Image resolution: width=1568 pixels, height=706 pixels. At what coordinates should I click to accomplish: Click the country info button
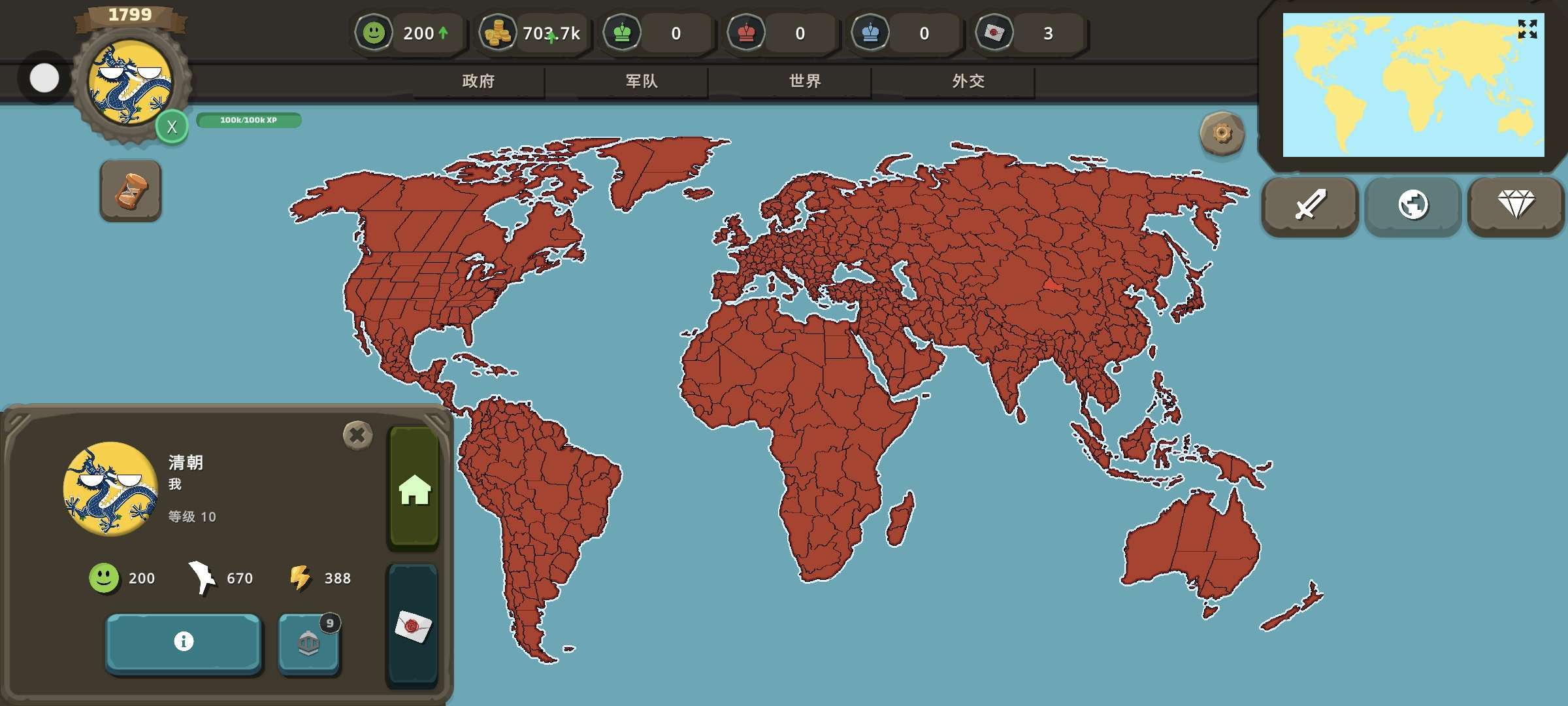pyautogui.click(x=184, y=642)
